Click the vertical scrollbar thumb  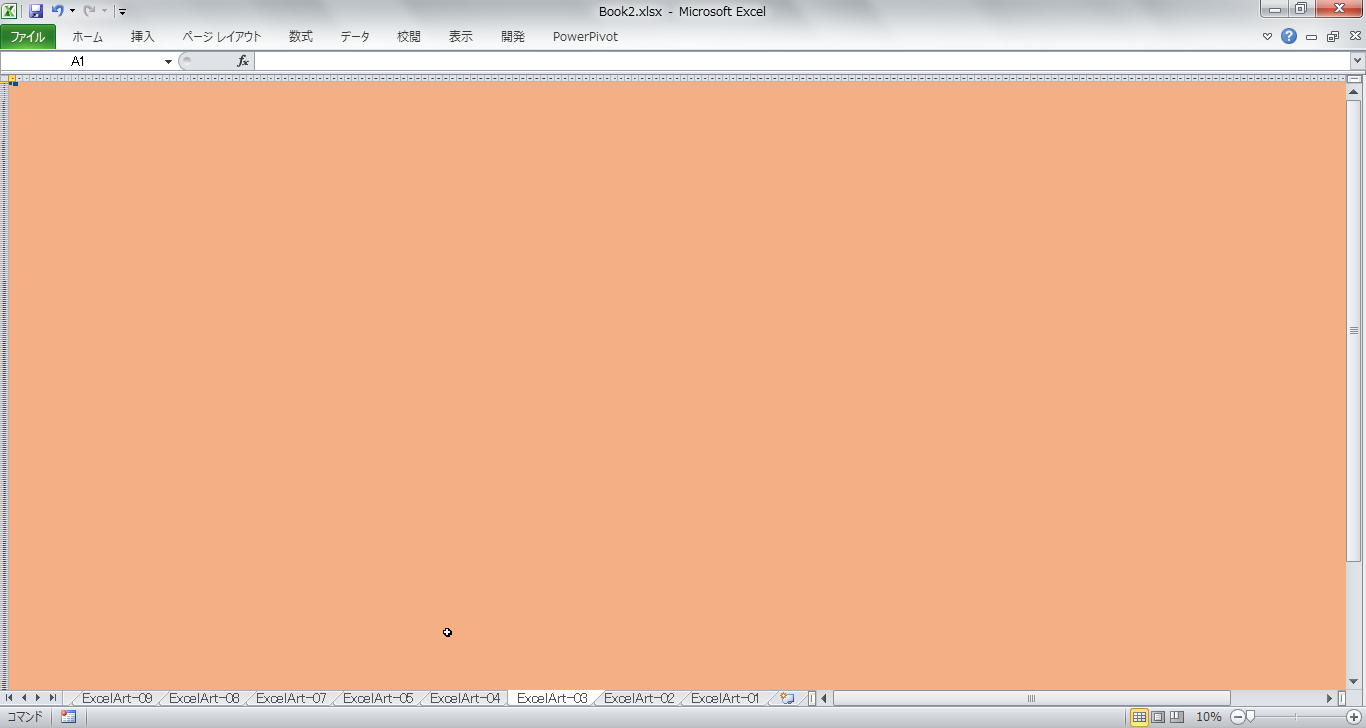pos(1354,330)
